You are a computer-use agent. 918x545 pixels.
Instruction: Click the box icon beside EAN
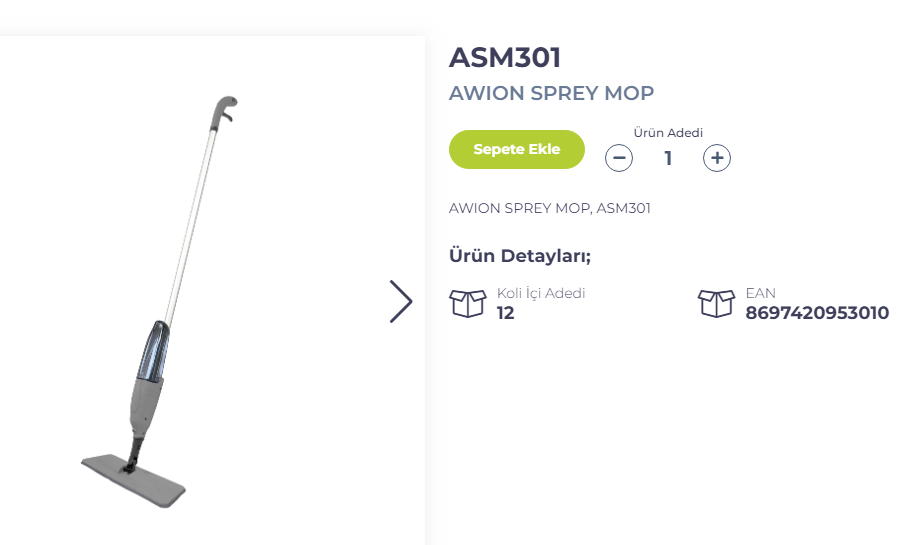(x=716, y=303)
